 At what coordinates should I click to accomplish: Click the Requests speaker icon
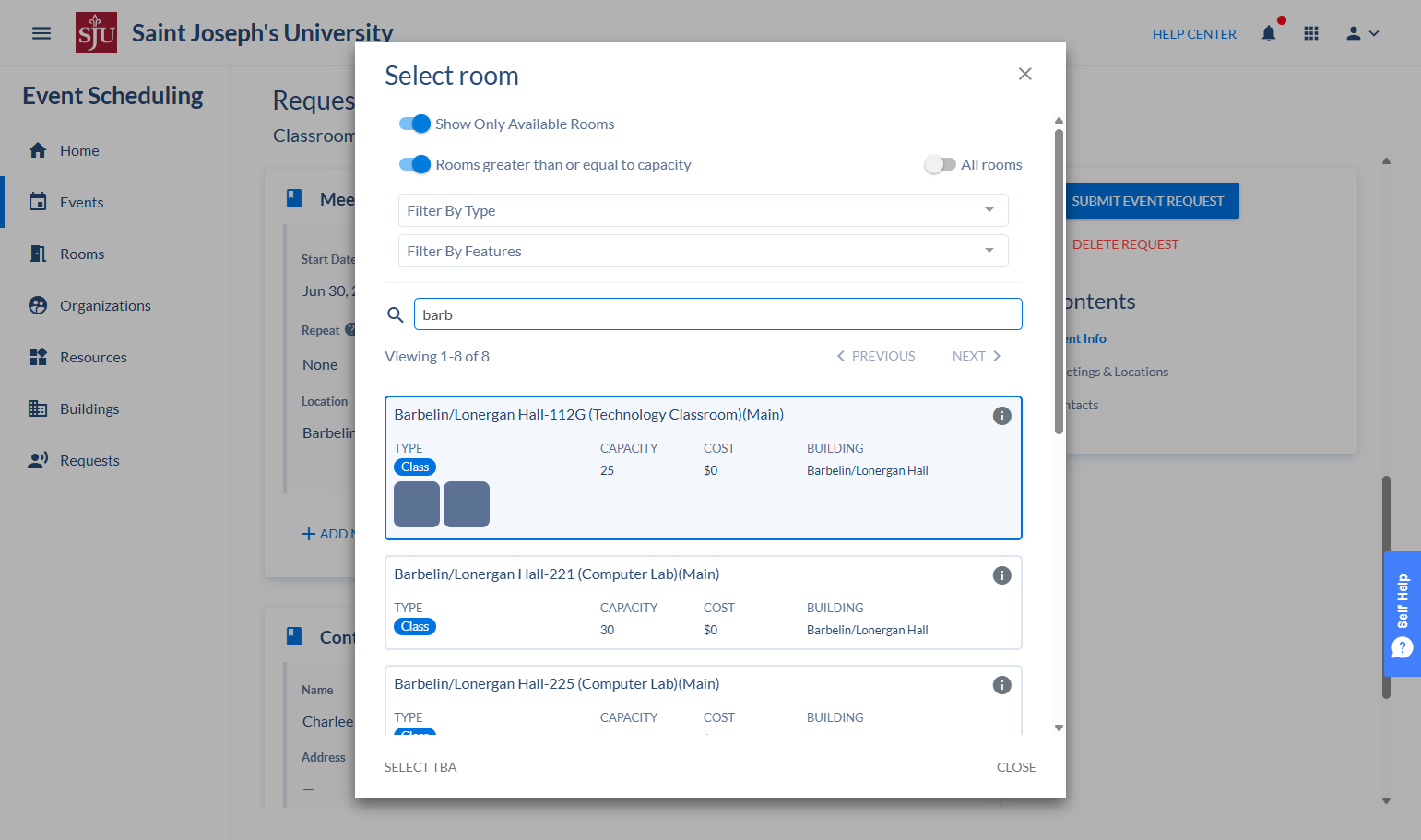(38, 460)
